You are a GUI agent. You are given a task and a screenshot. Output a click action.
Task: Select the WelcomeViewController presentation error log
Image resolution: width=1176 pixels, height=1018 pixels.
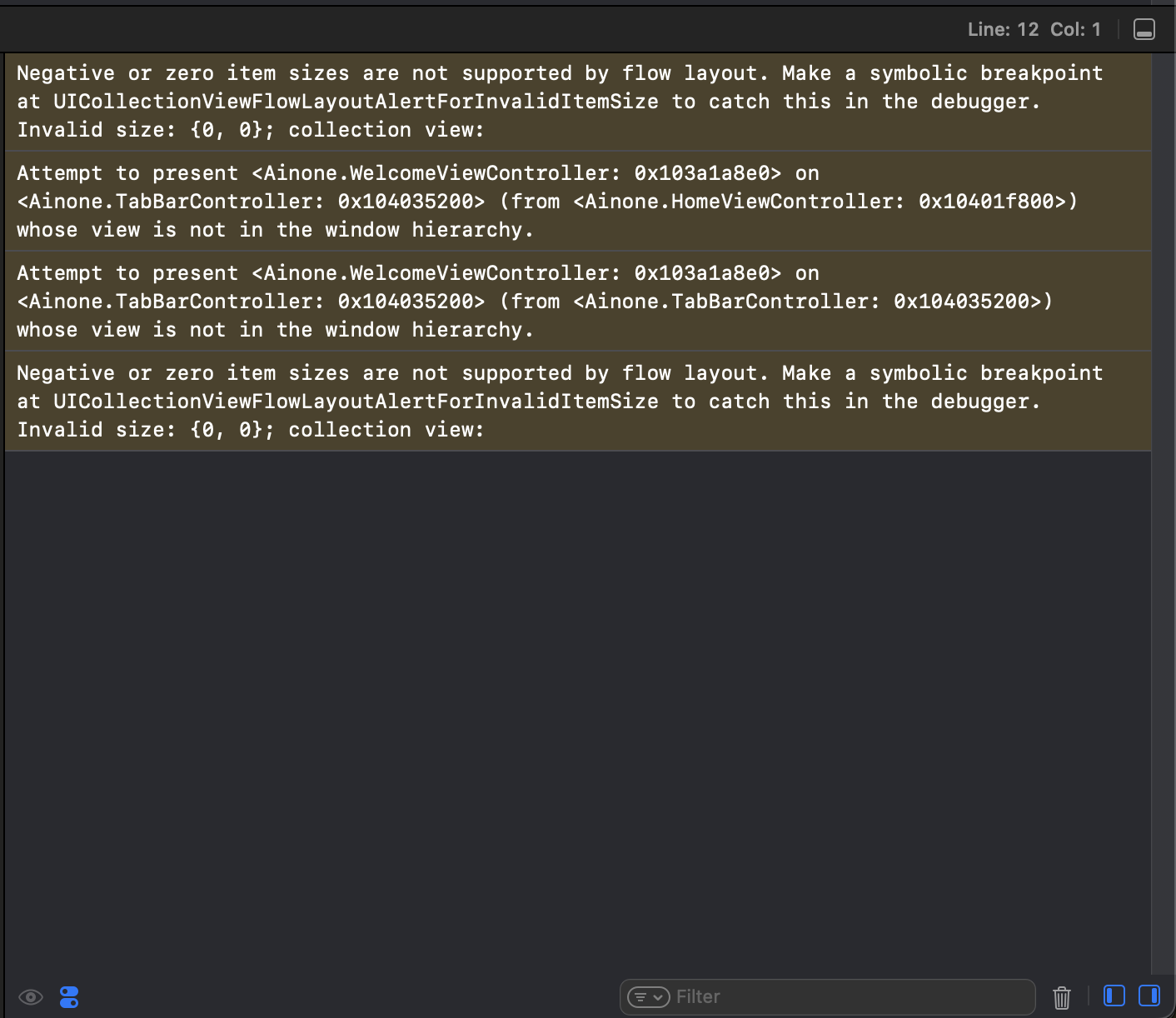coord(575,201)
